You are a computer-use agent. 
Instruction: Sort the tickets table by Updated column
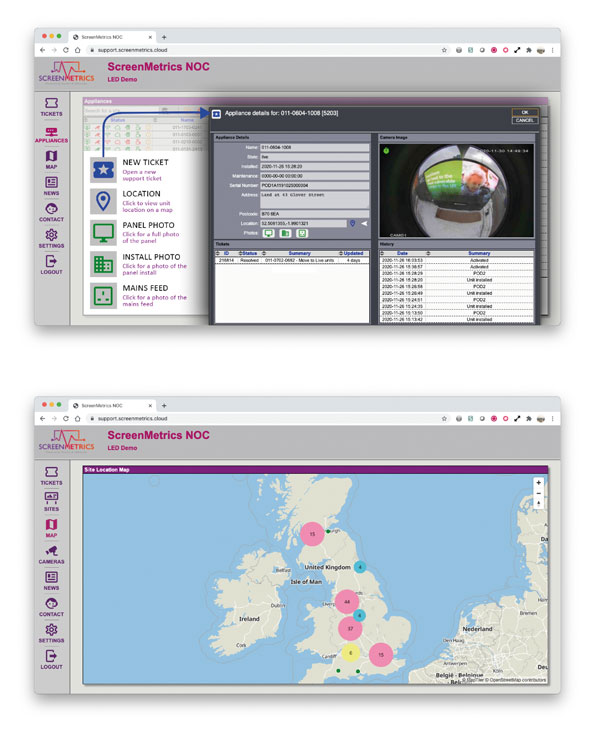click(x=355, y=251)
